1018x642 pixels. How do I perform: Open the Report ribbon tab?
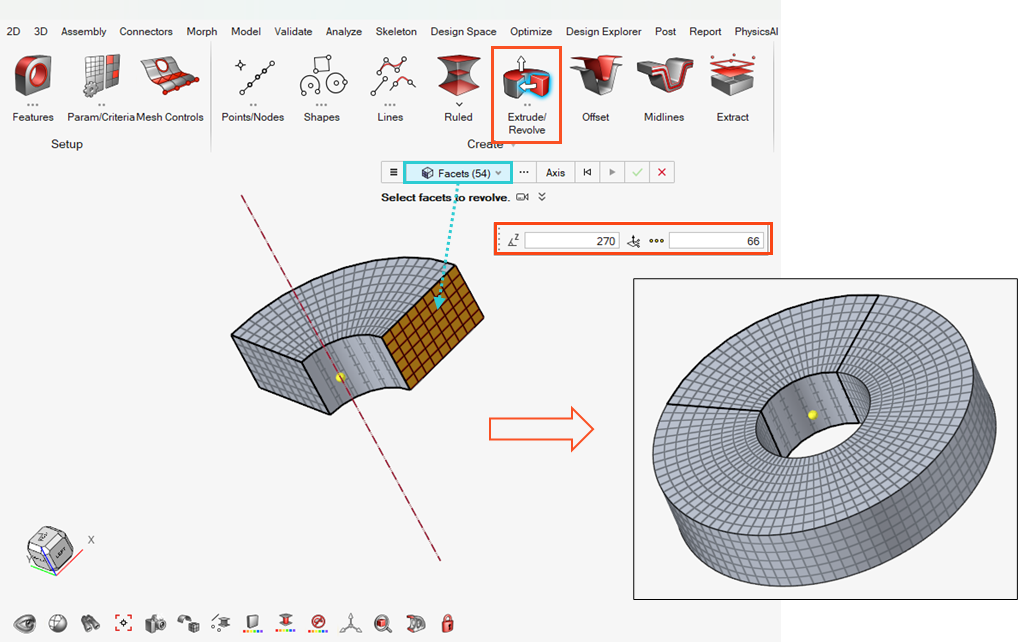[x=705, y=31]
